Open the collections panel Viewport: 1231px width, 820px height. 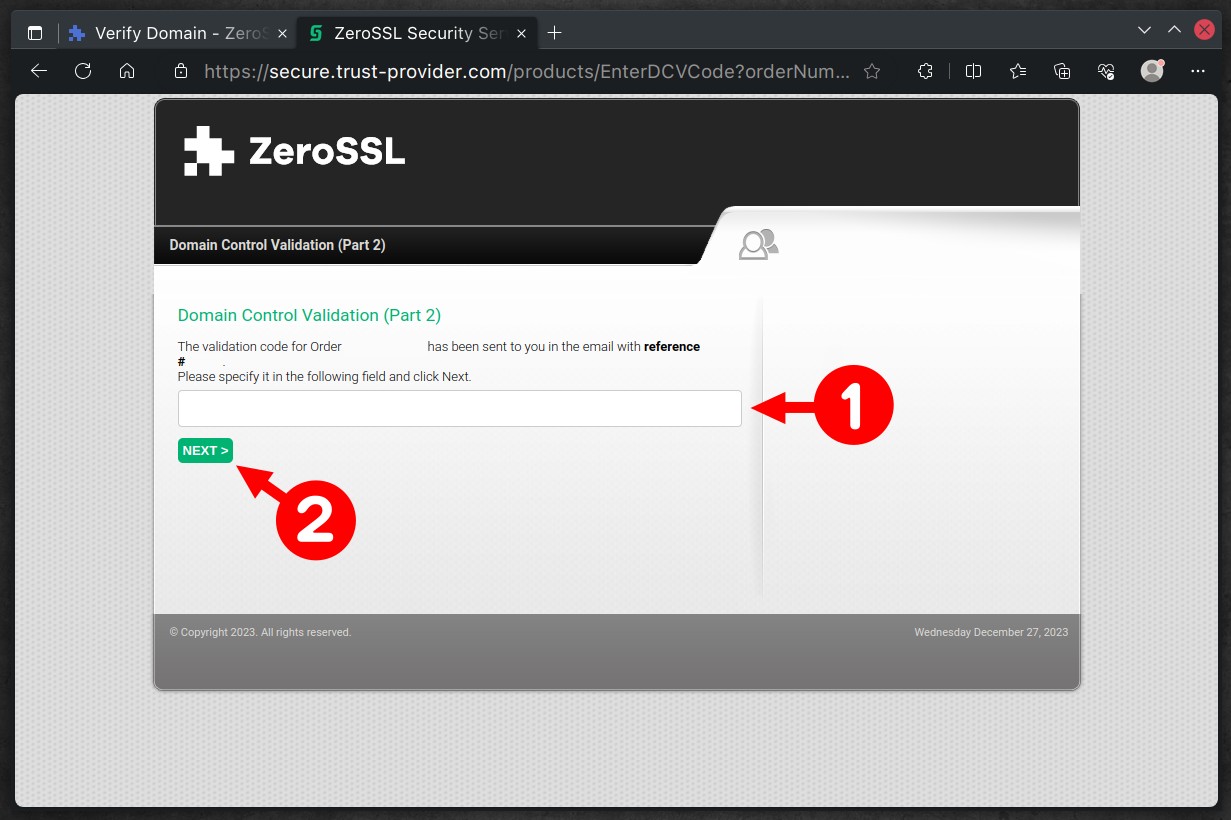pyautogui.click(x=1062, y=71)
